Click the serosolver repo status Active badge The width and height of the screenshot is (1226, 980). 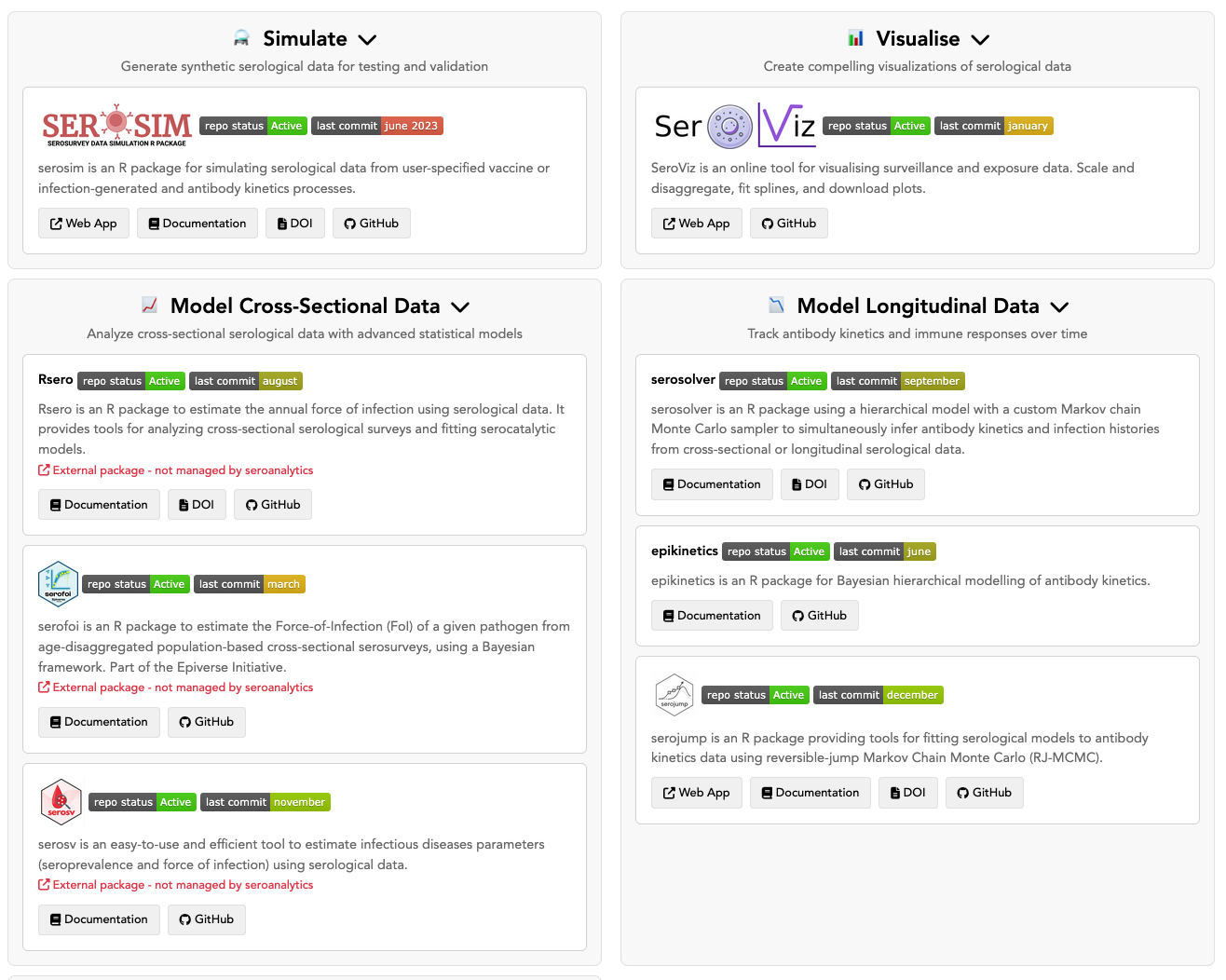pos(772,381)
